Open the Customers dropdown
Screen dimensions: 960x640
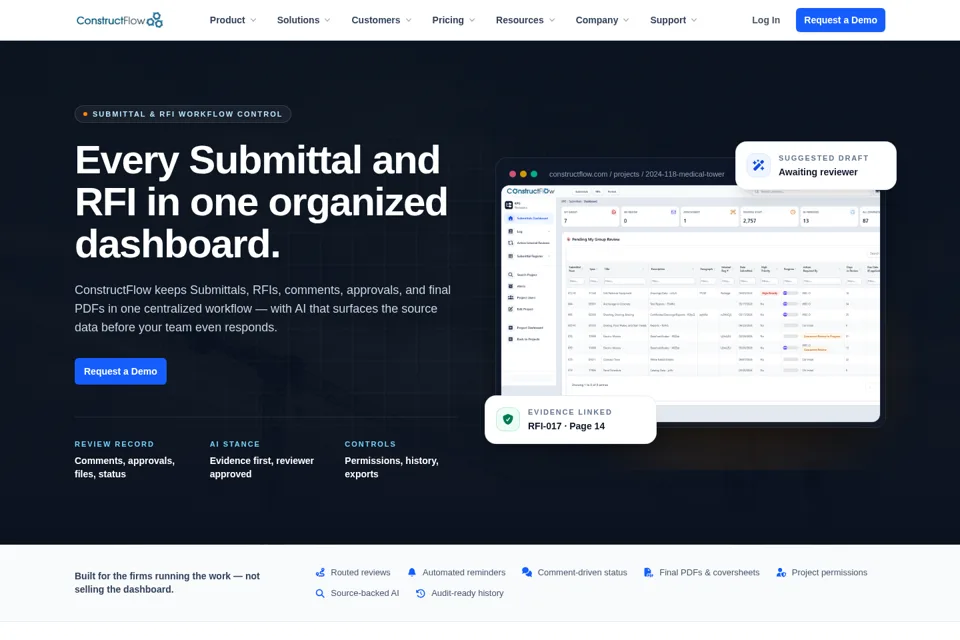click(381, 20)
